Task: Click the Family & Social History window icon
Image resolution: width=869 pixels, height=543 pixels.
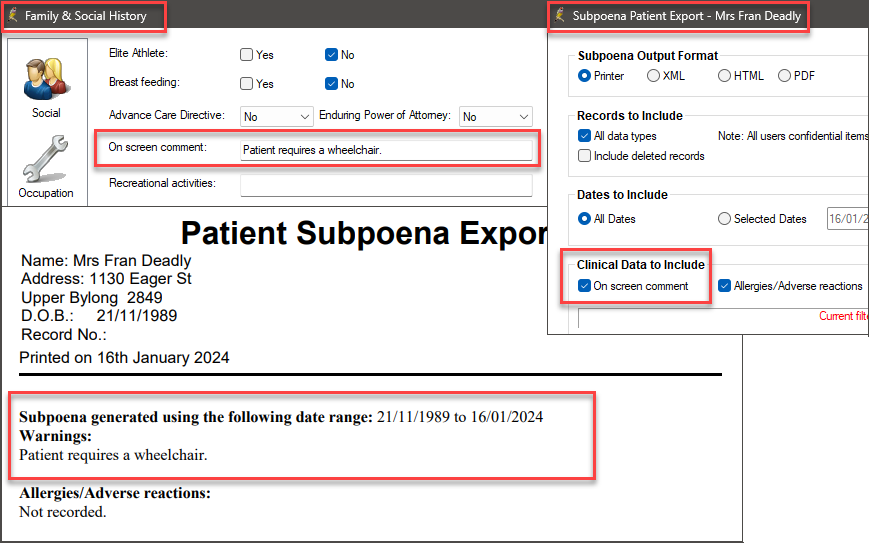Action: point(13,15)
